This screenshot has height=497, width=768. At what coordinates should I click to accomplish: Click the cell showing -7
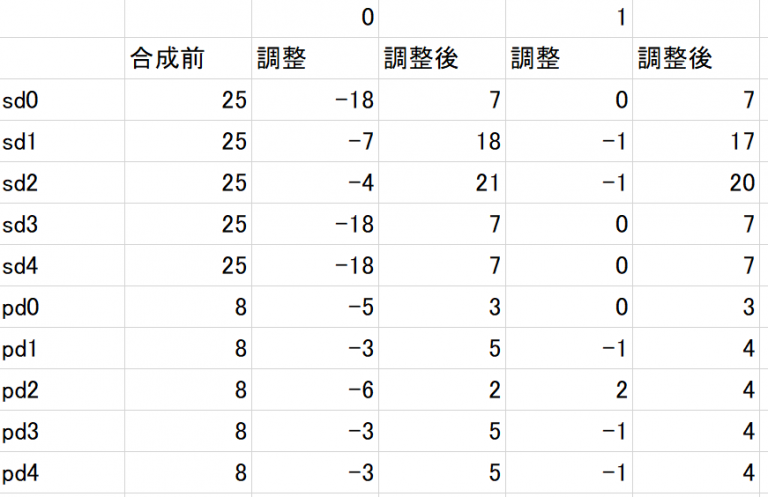point(315,142)
